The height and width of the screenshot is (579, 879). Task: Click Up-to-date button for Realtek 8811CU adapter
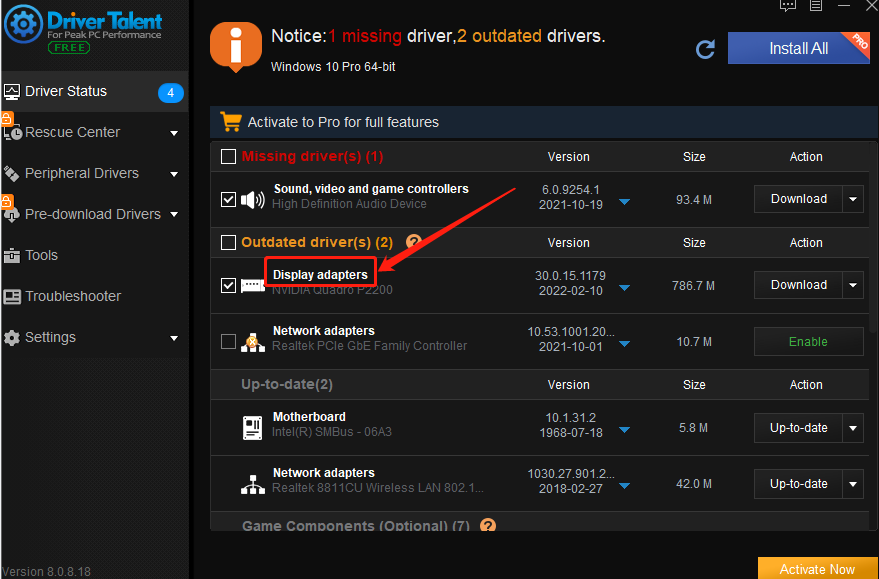(798, 484)
